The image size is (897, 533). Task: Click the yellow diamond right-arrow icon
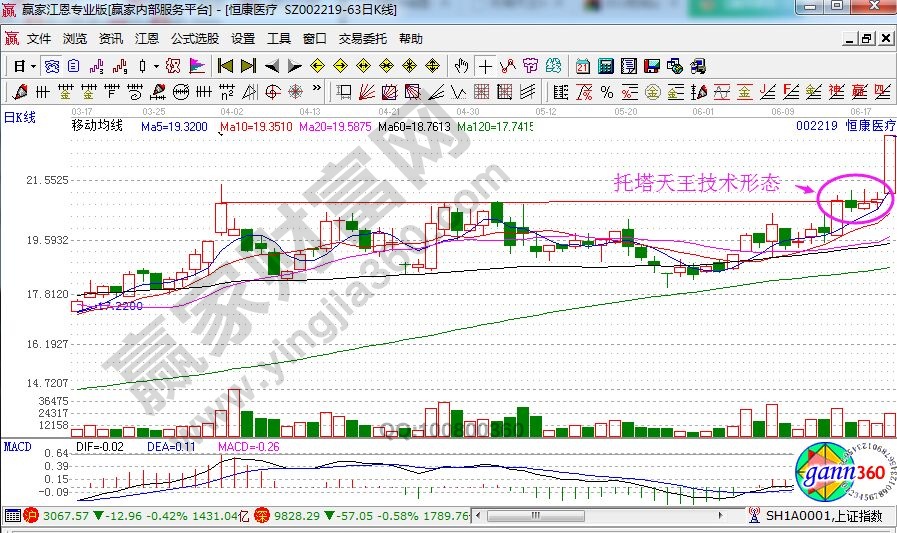click(340, 66)
